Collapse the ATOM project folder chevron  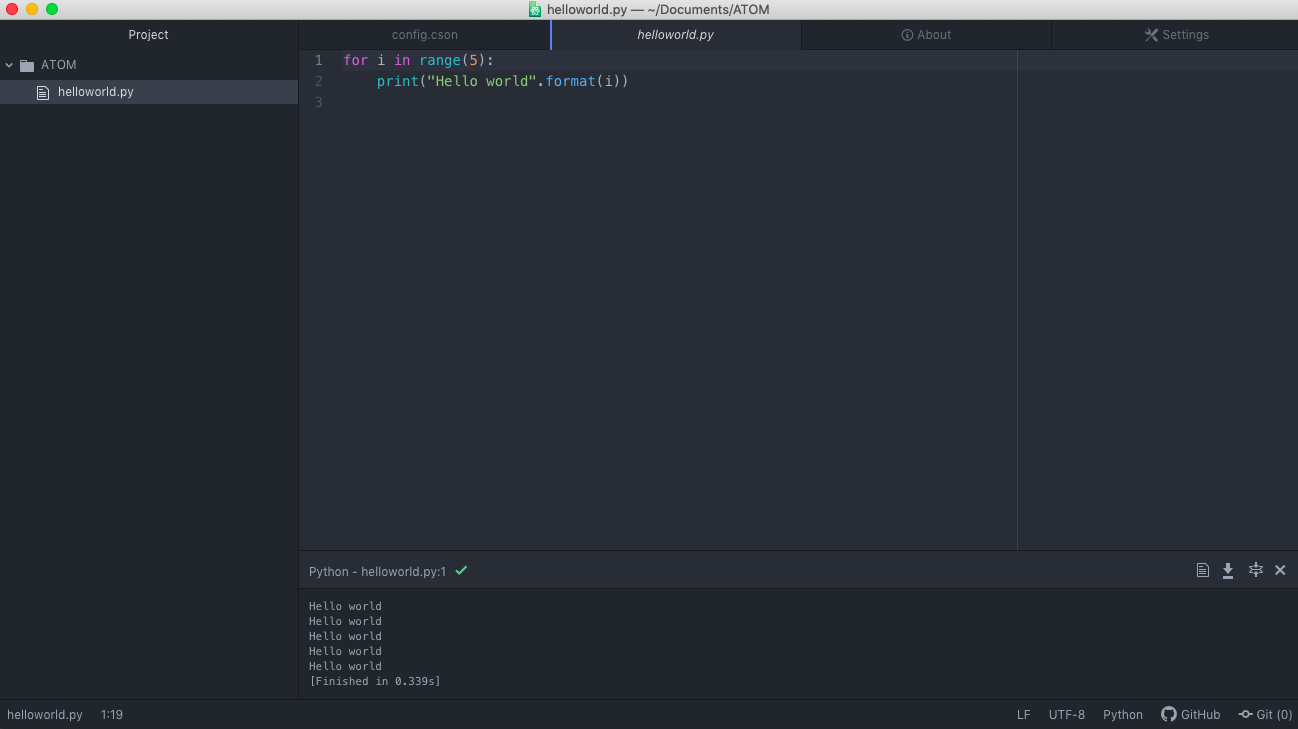click(9, 65)
